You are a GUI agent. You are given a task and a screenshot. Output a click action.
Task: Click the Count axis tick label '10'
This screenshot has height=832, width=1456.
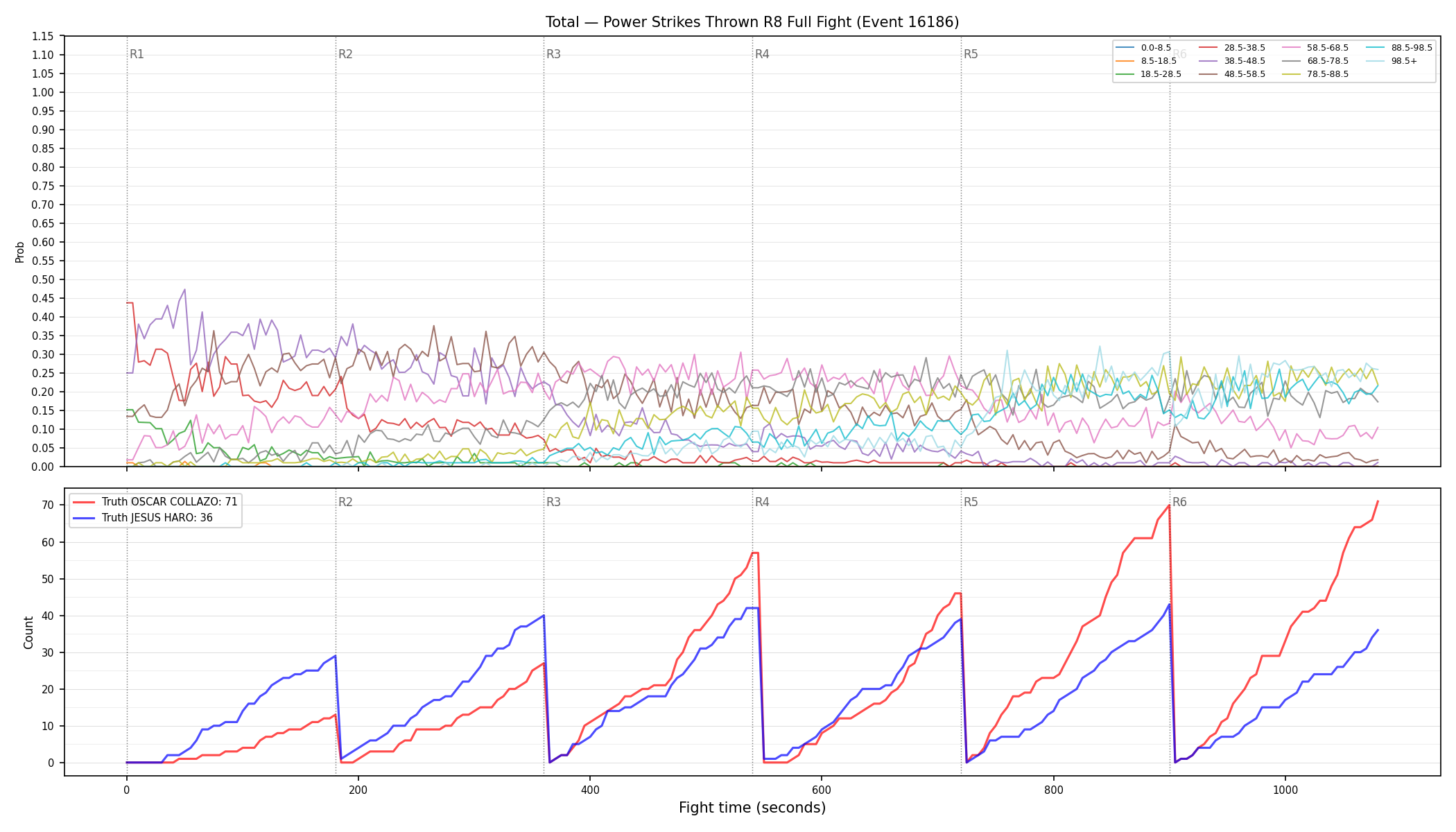click(48, 726)
